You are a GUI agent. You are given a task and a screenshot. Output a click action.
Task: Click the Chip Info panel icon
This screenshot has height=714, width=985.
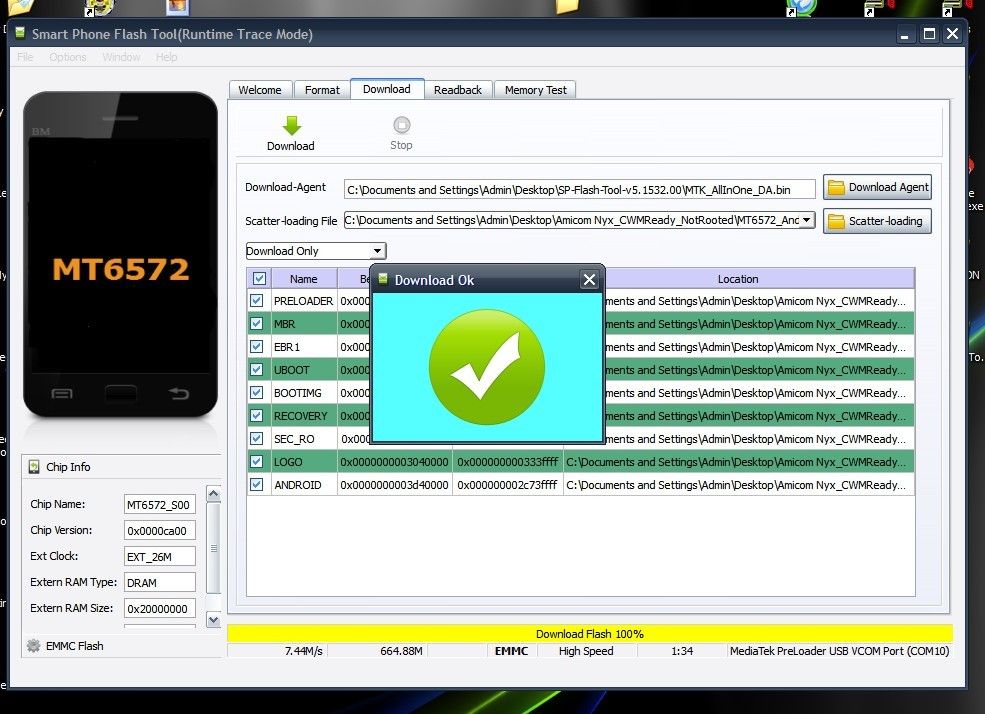click(34, 467)
